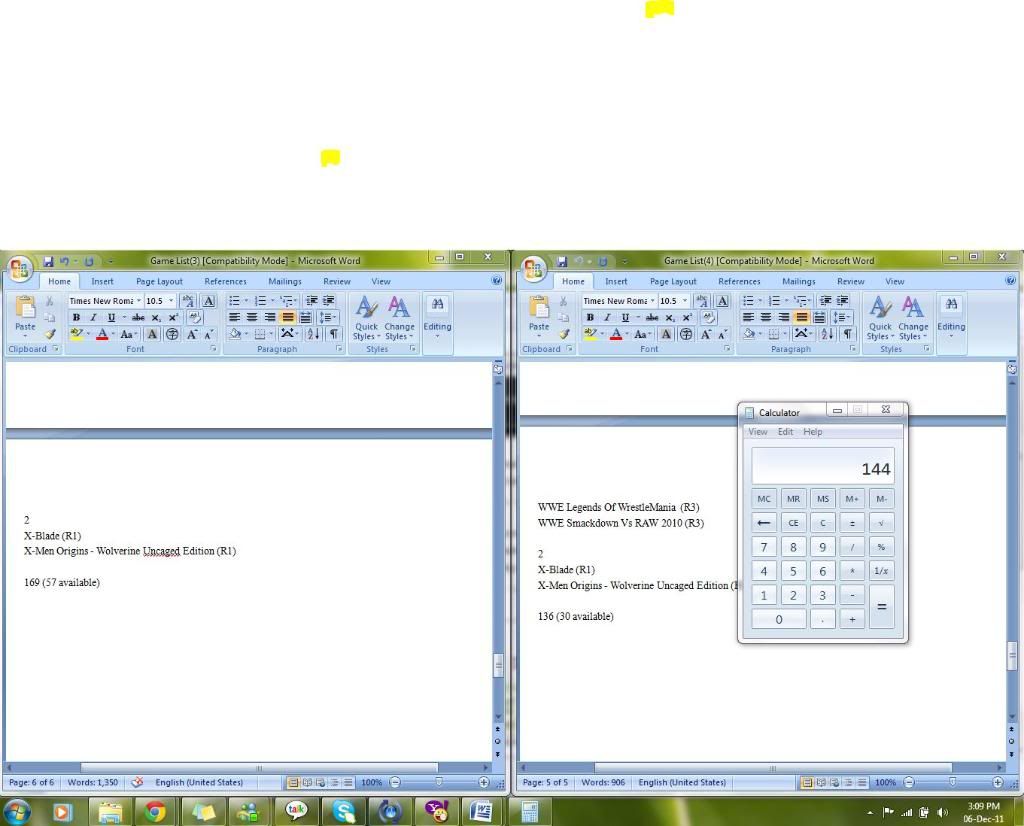1024x826 pixels.
Task: Toggle Show/Hide paragraph marks in Game List(3)
Action: (334, 334)
